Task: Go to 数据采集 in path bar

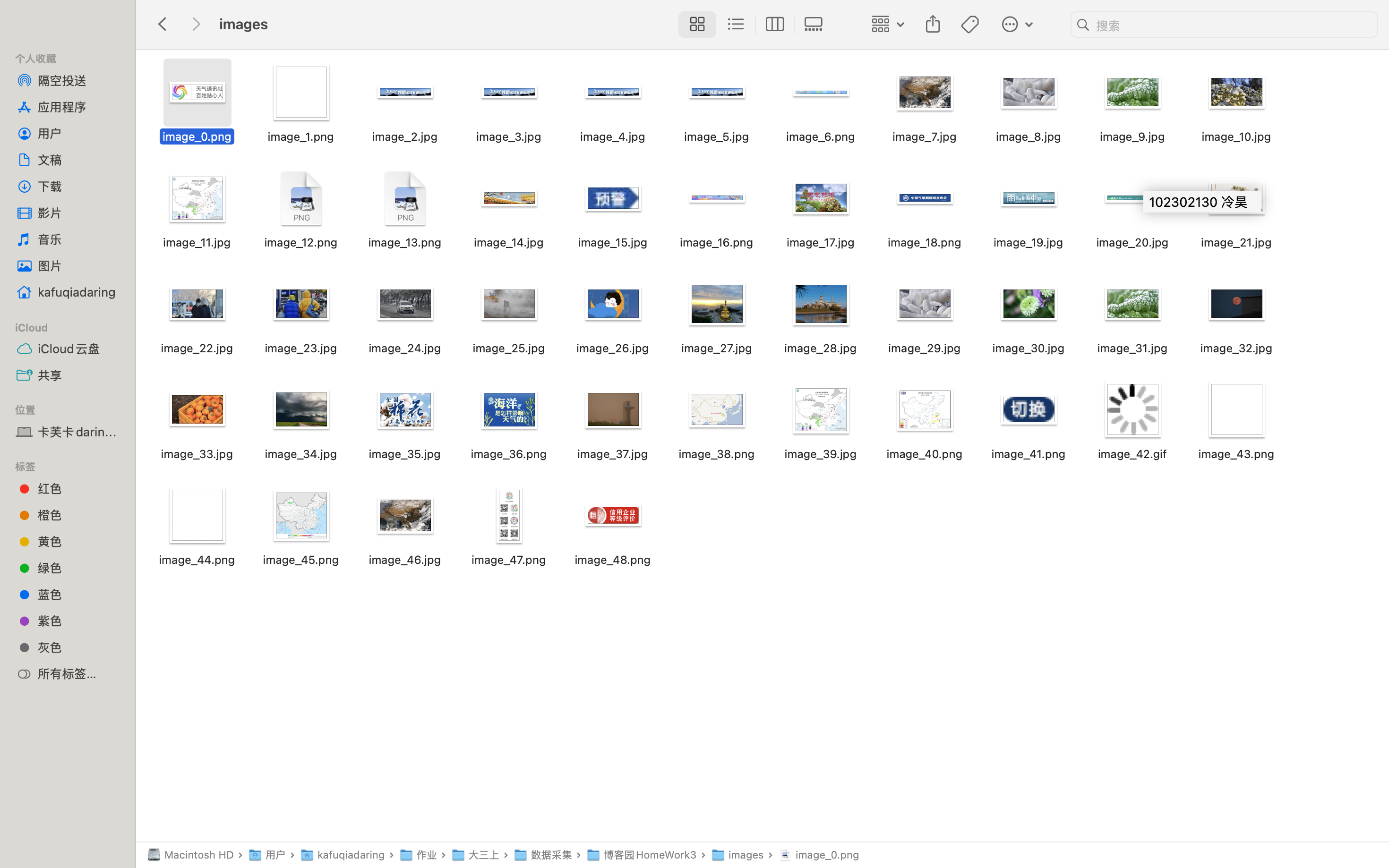Action: [550, 855]
